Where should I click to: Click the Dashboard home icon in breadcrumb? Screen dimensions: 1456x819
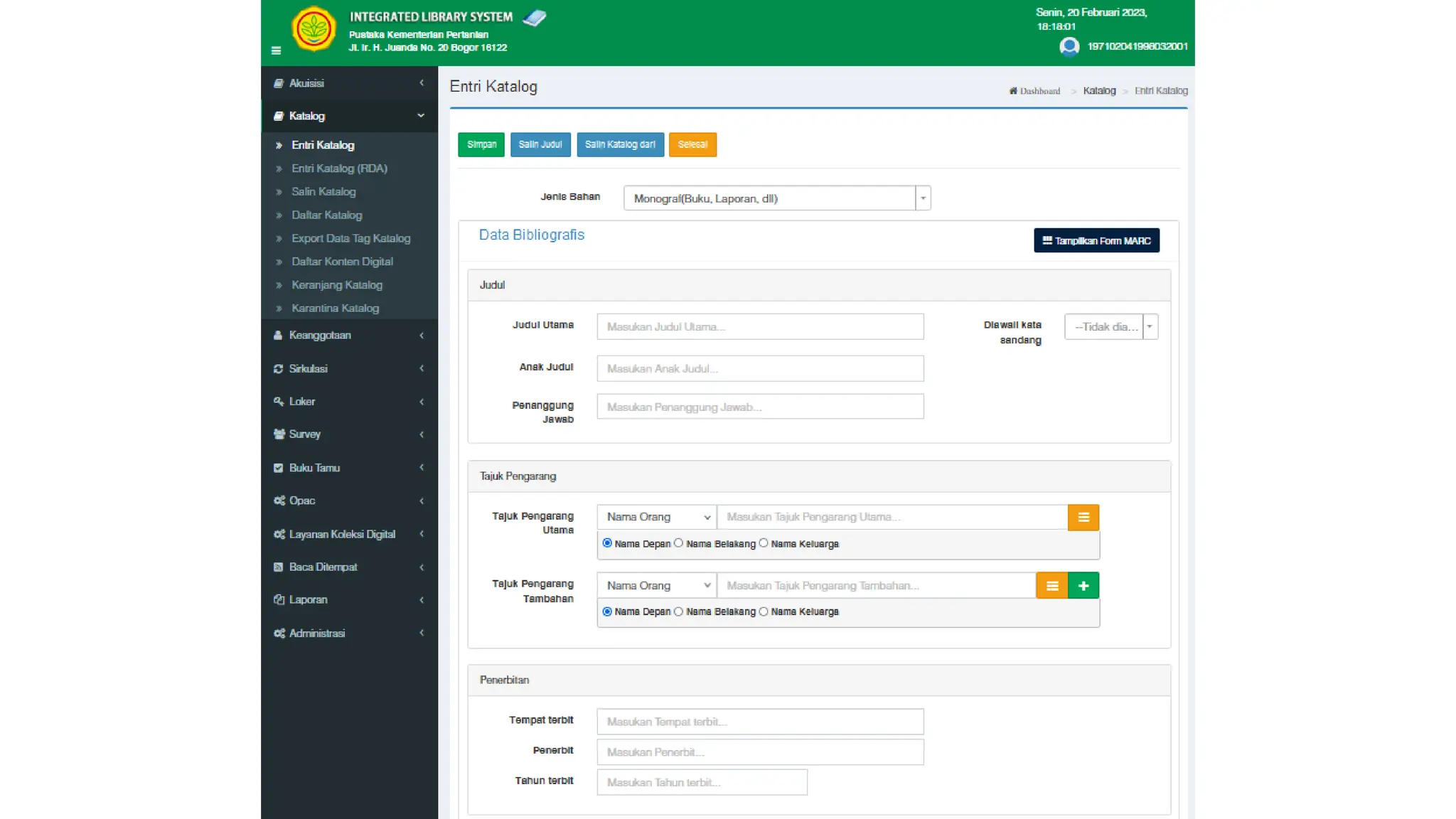[x=1013, y=91]
